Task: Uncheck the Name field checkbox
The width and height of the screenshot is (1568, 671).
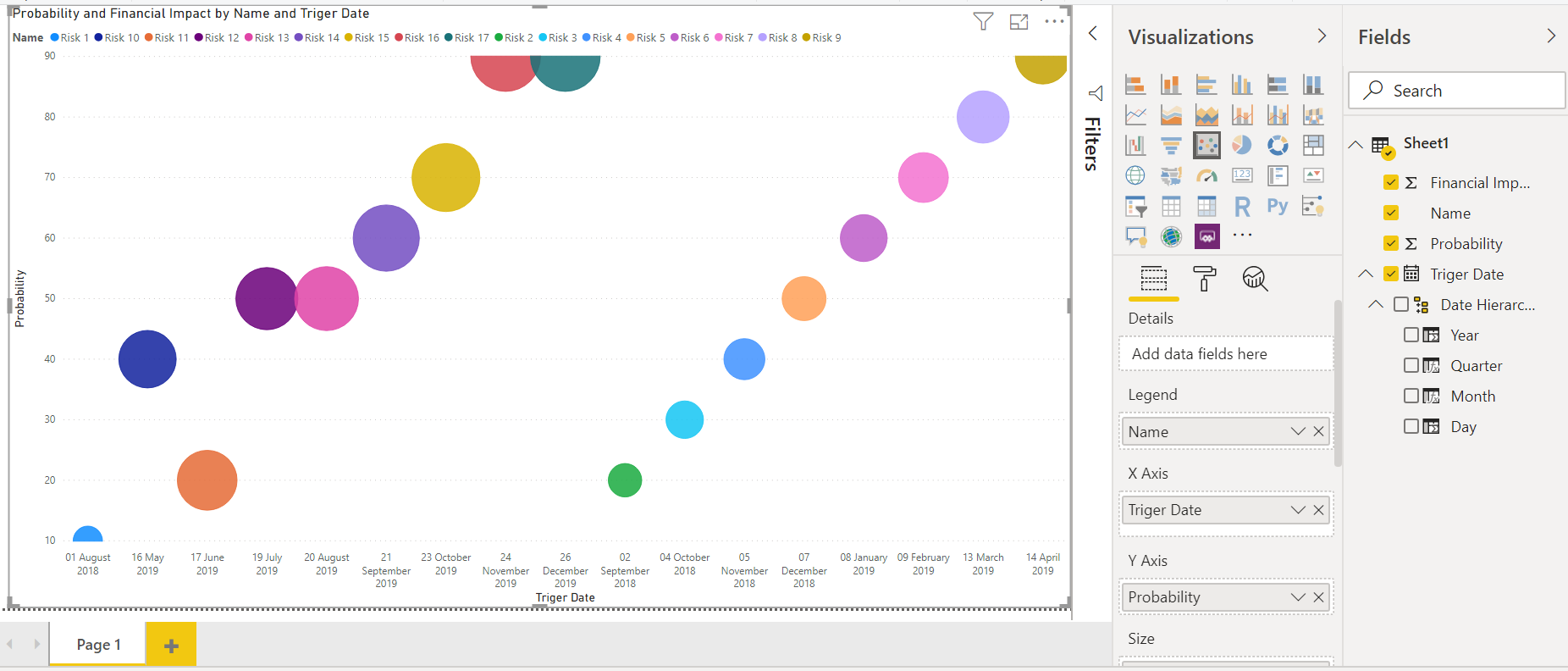Action: (x=1391, y=213)
